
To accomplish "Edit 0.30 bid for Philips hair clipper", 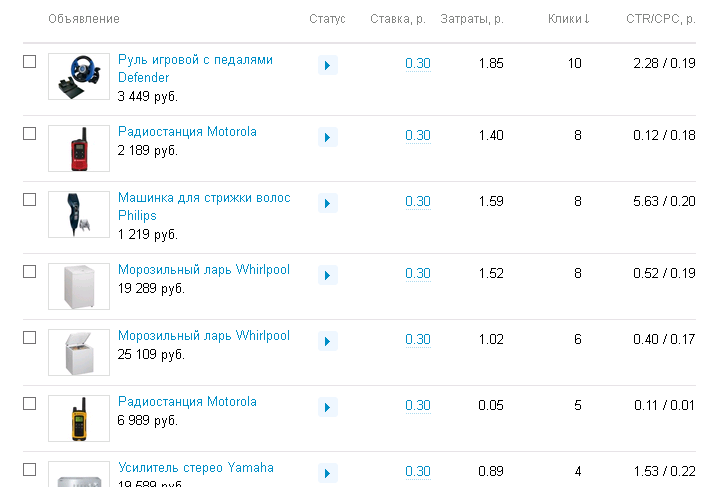I will [418, 202].
